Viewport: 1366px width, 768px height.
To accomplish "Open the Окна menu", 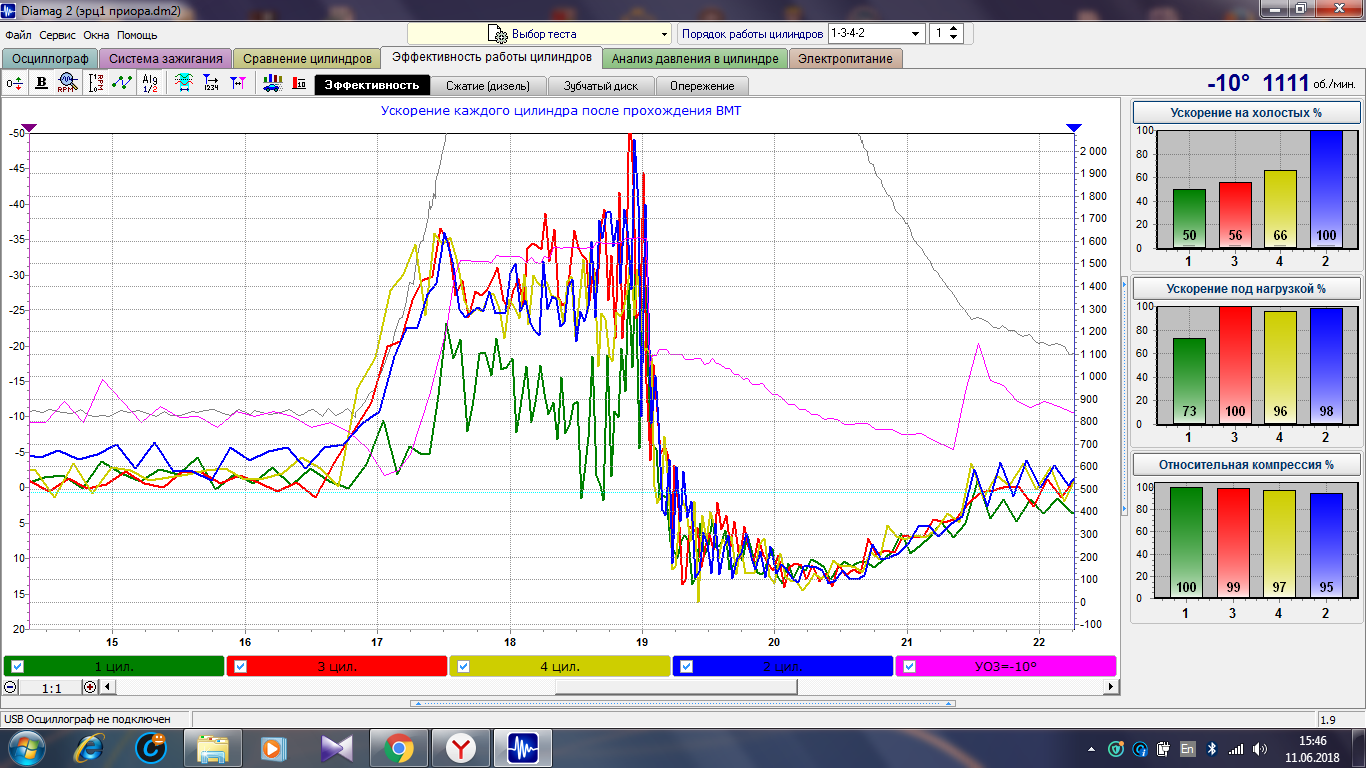I will click(x=97, y=35).
